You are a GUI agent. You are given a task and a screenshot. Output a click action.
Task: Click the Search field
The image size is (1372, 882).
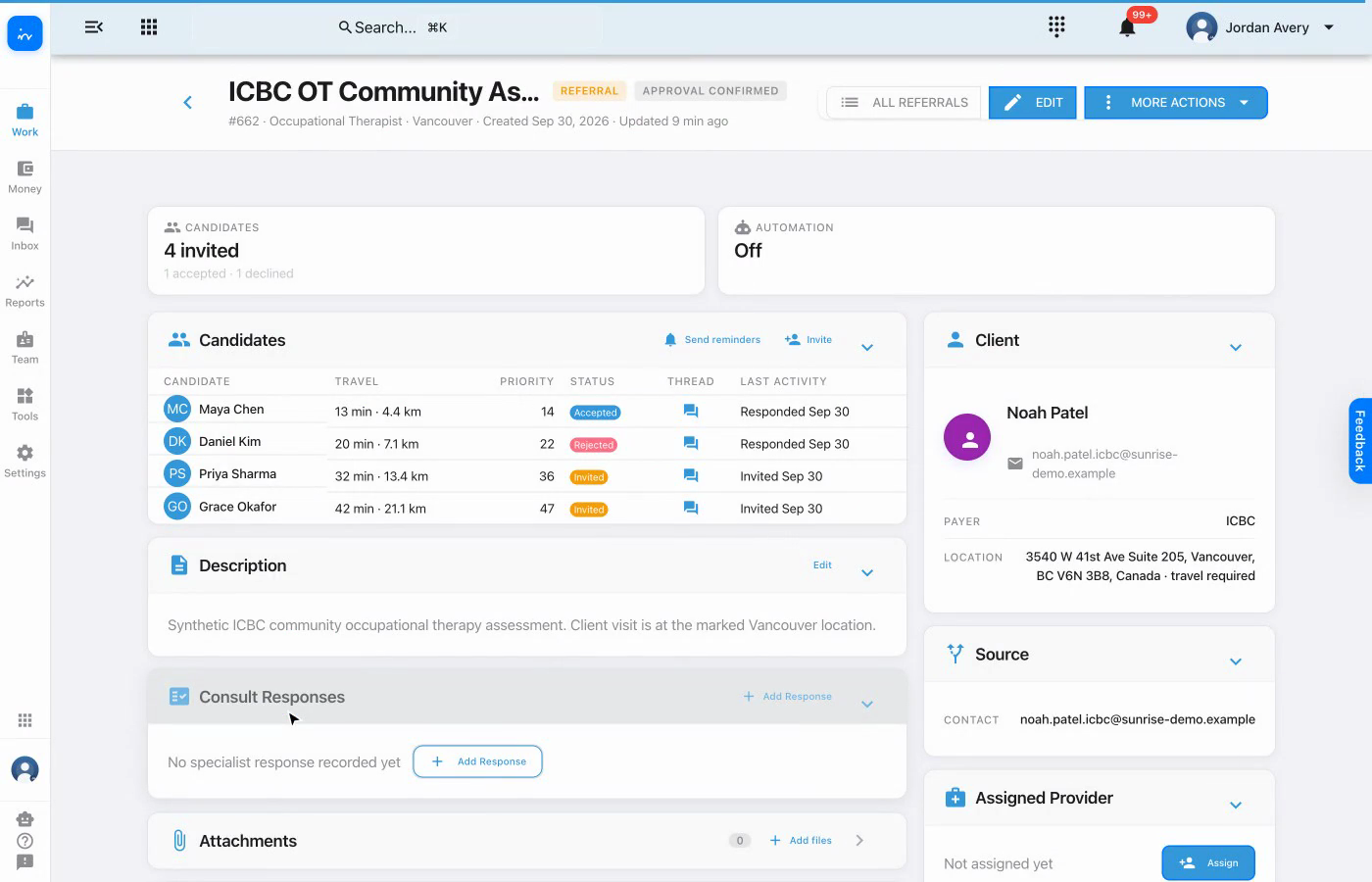392,27
